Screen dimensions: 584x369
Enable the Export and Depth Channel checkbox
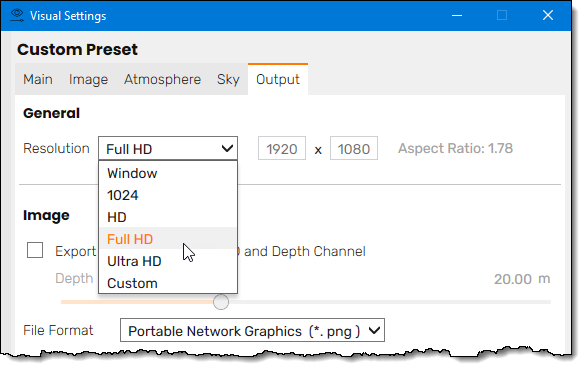point(35,250)
